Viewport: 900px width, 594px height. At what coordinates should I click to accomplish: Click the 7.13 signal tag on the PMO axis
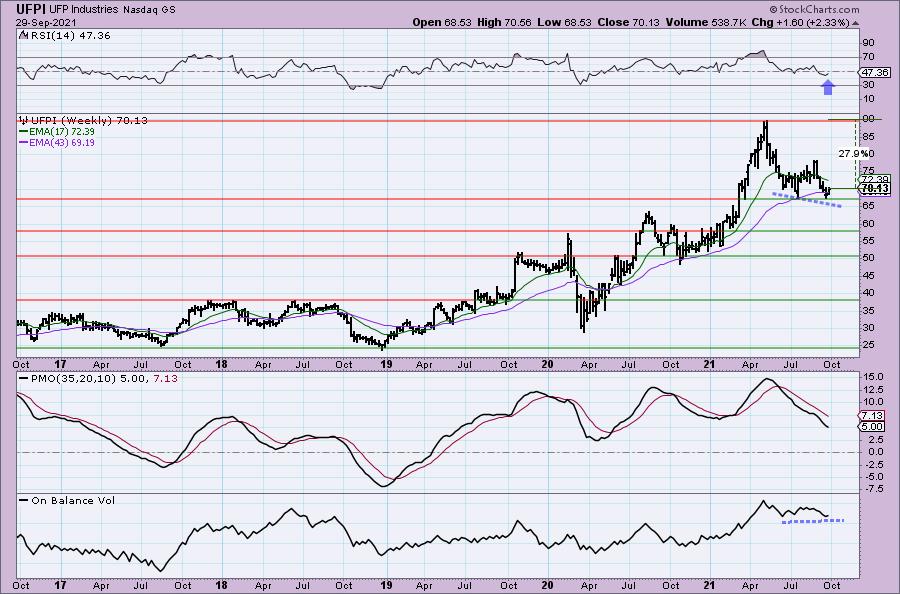872,416
